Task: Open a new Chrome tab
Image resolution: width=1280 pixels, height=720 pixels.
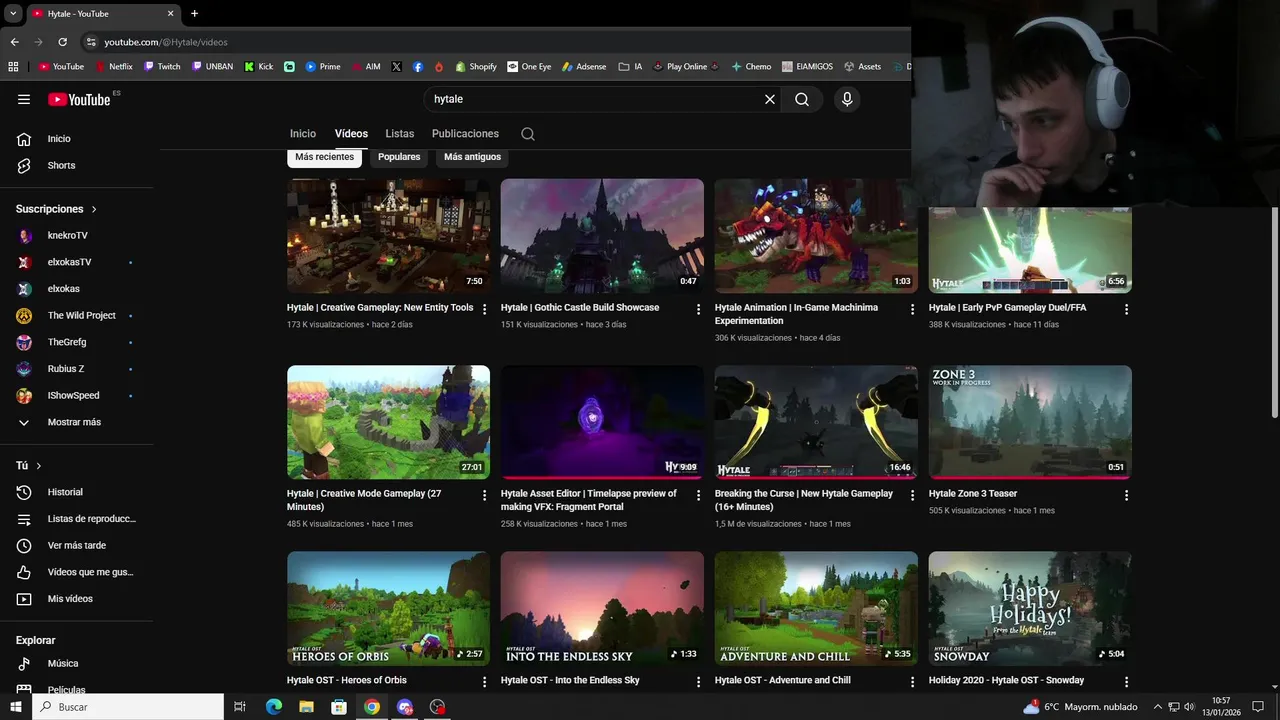Action: [194, 14]
